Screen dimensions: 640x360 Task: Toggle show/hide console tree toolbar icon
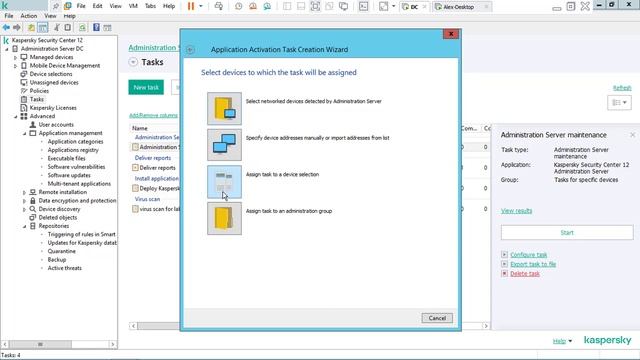coord(42,27)
